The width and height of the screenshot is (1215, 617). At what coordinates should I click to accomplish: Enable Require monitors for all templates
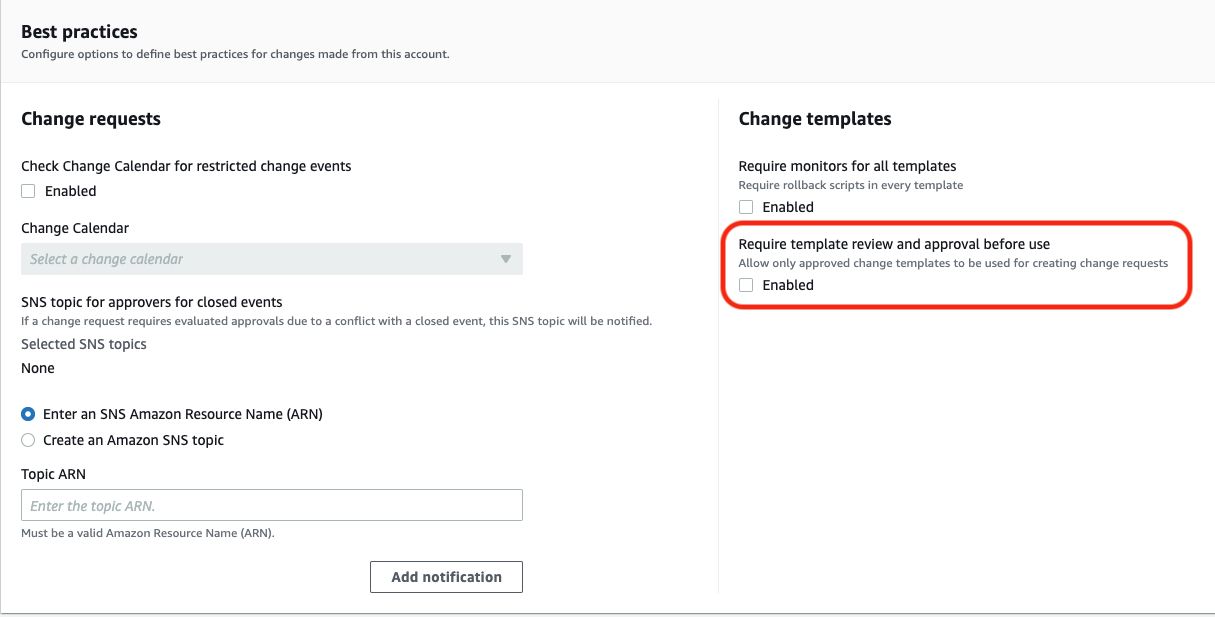coord(746,207)
